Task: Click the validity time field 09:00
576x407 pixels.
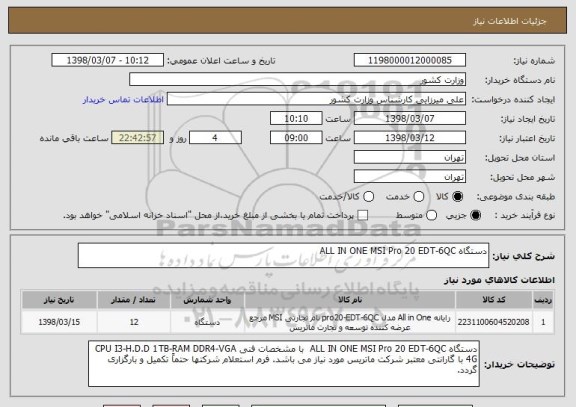Action: click(296, 138)
